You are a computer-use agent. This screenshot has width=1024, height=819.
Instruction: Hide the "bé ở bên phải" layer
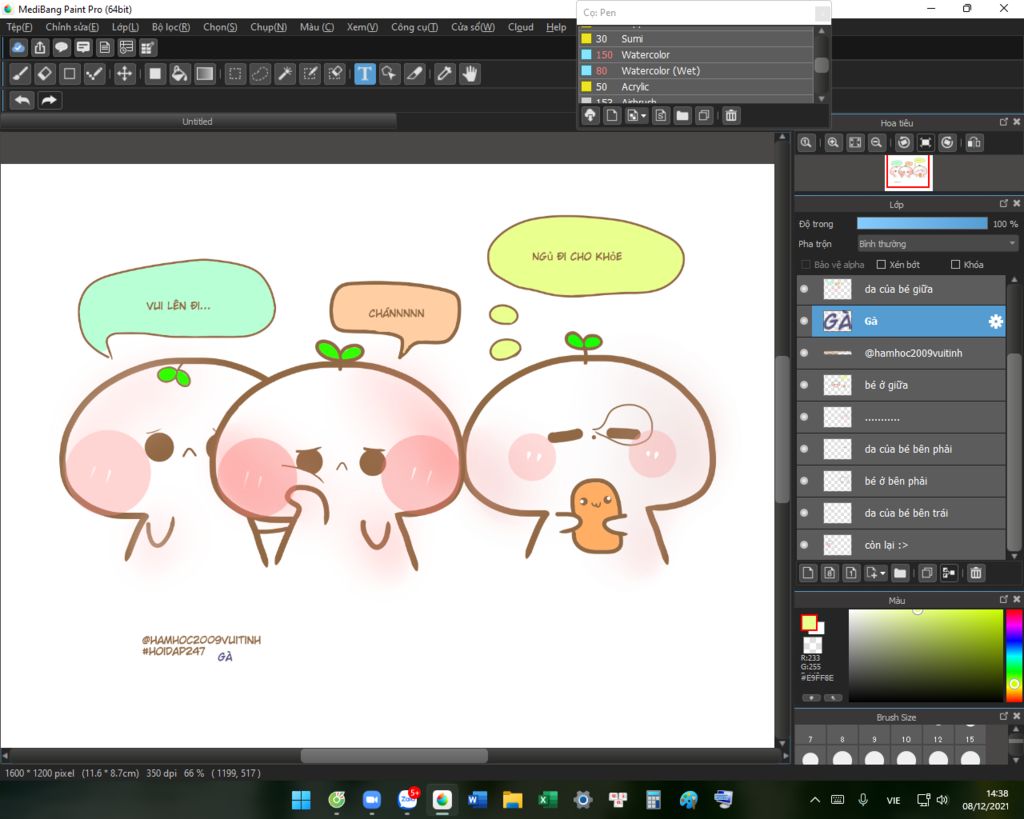tap(804, 481)
